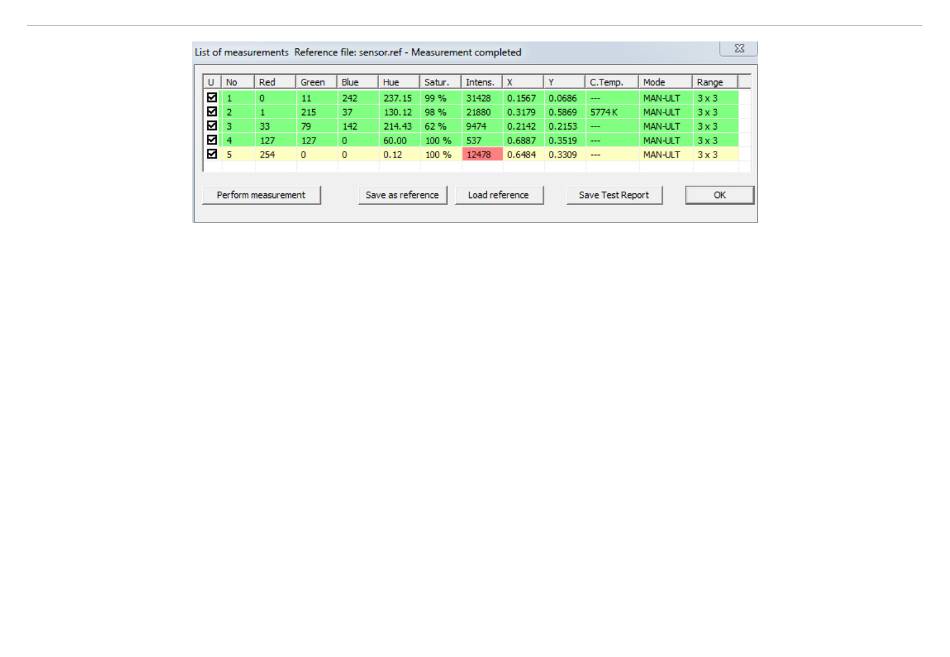Close the List of measurements dialog
This screenshot has width=950, height=657.
[739, 48]
